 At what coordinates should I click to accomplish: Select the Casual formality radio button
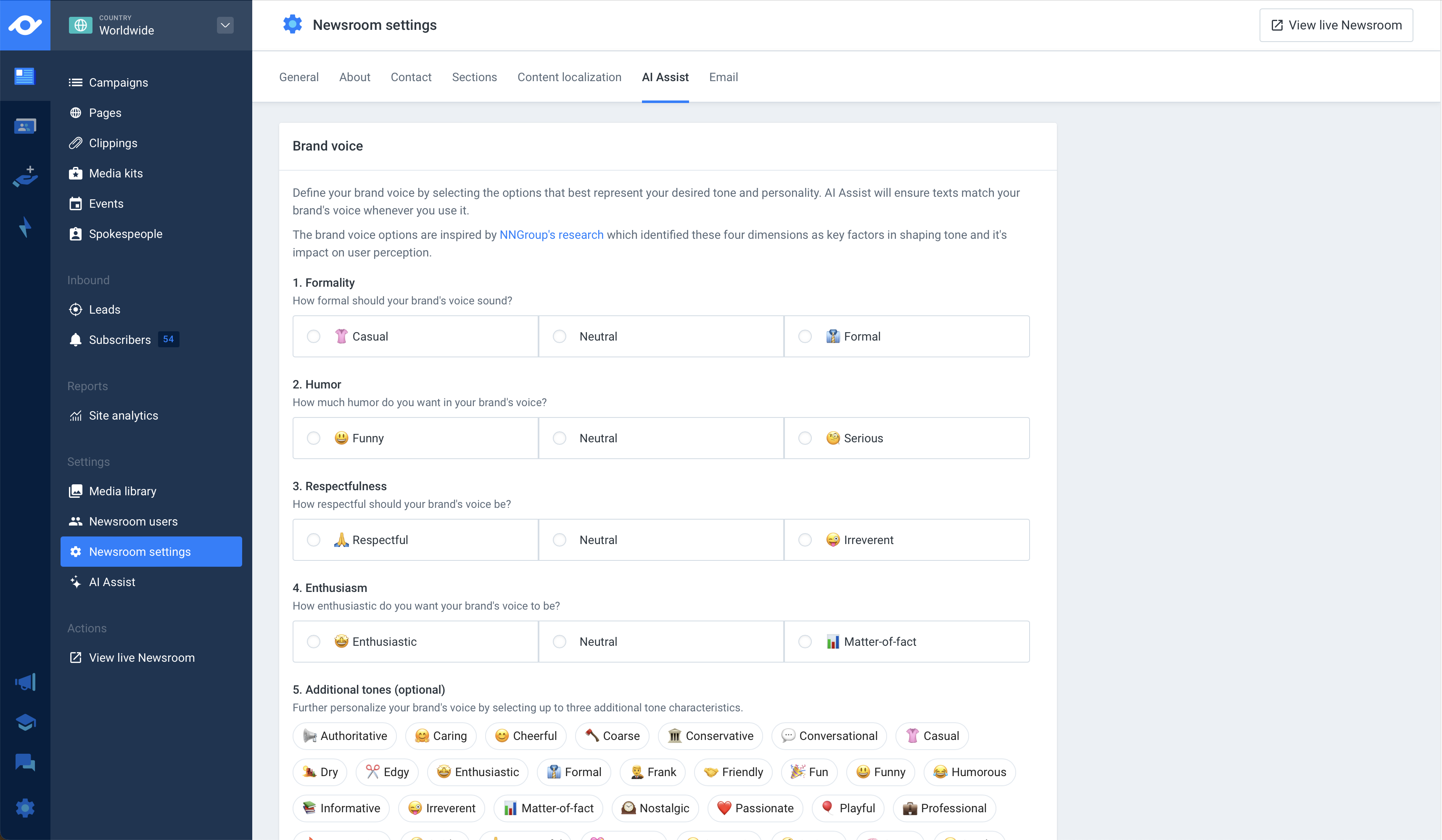pyautogui.click(x=314, y=336)
